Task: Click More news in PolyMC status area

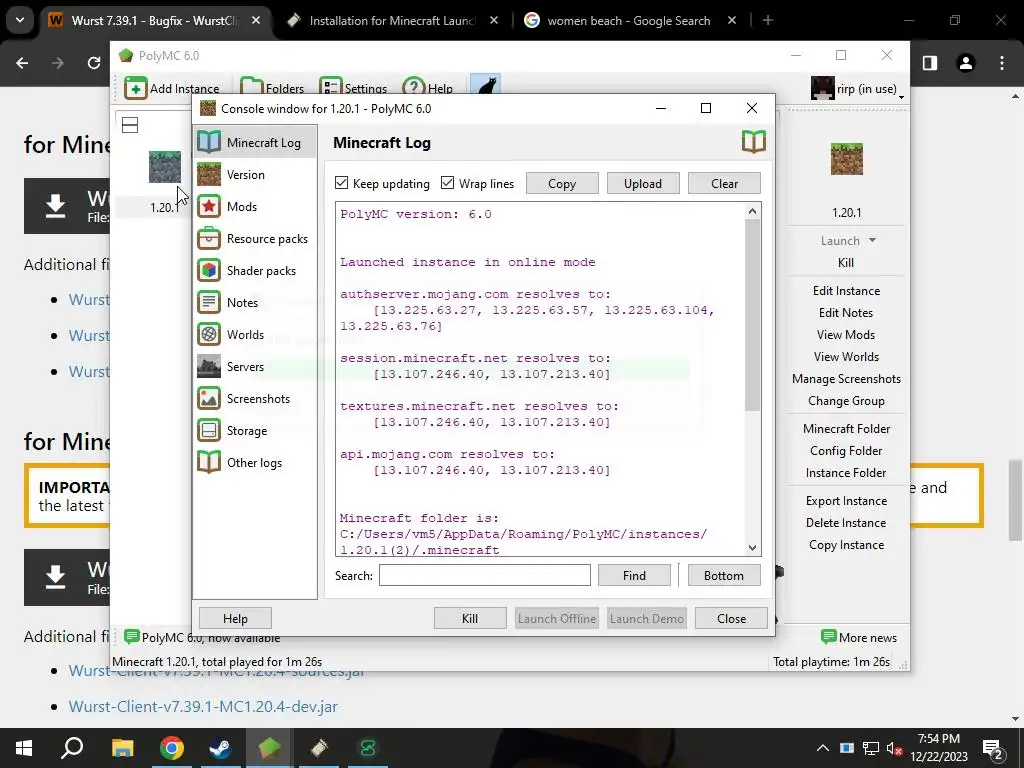Action: pos(859,637)
